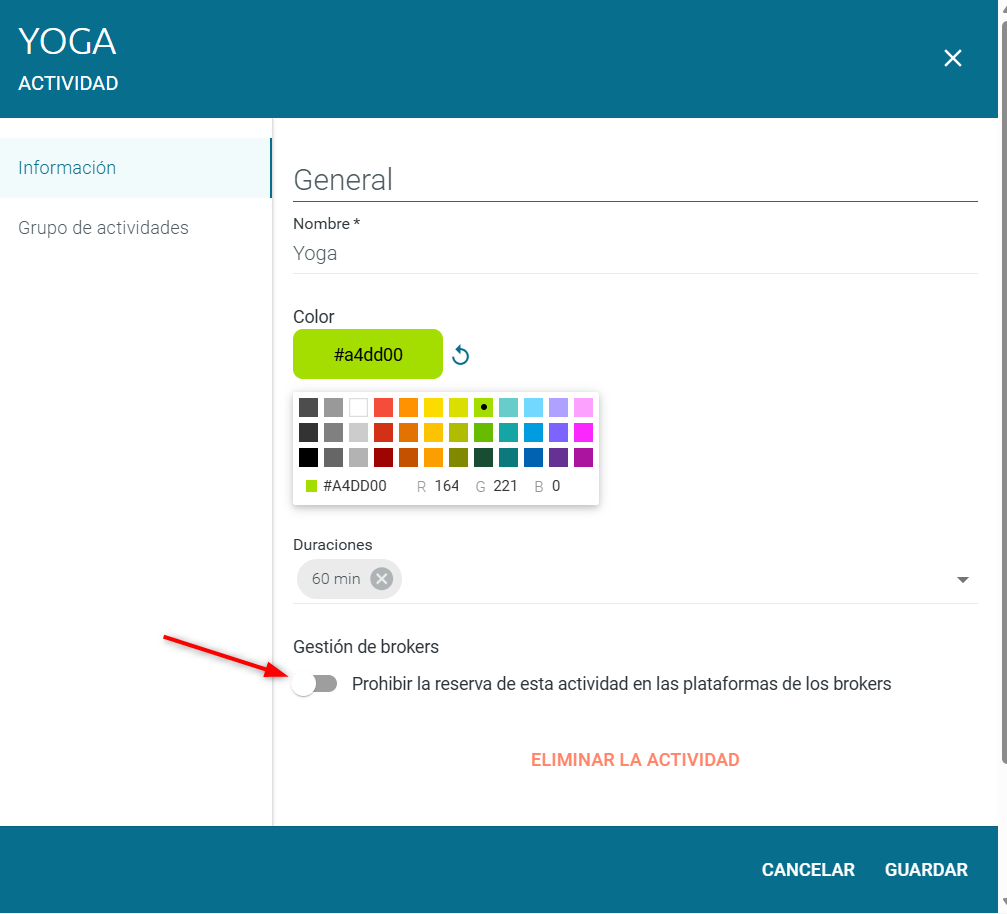1007x914 pixels.
Task: Expand the Duraciones dropdown arrow
Action: (962, 580)
